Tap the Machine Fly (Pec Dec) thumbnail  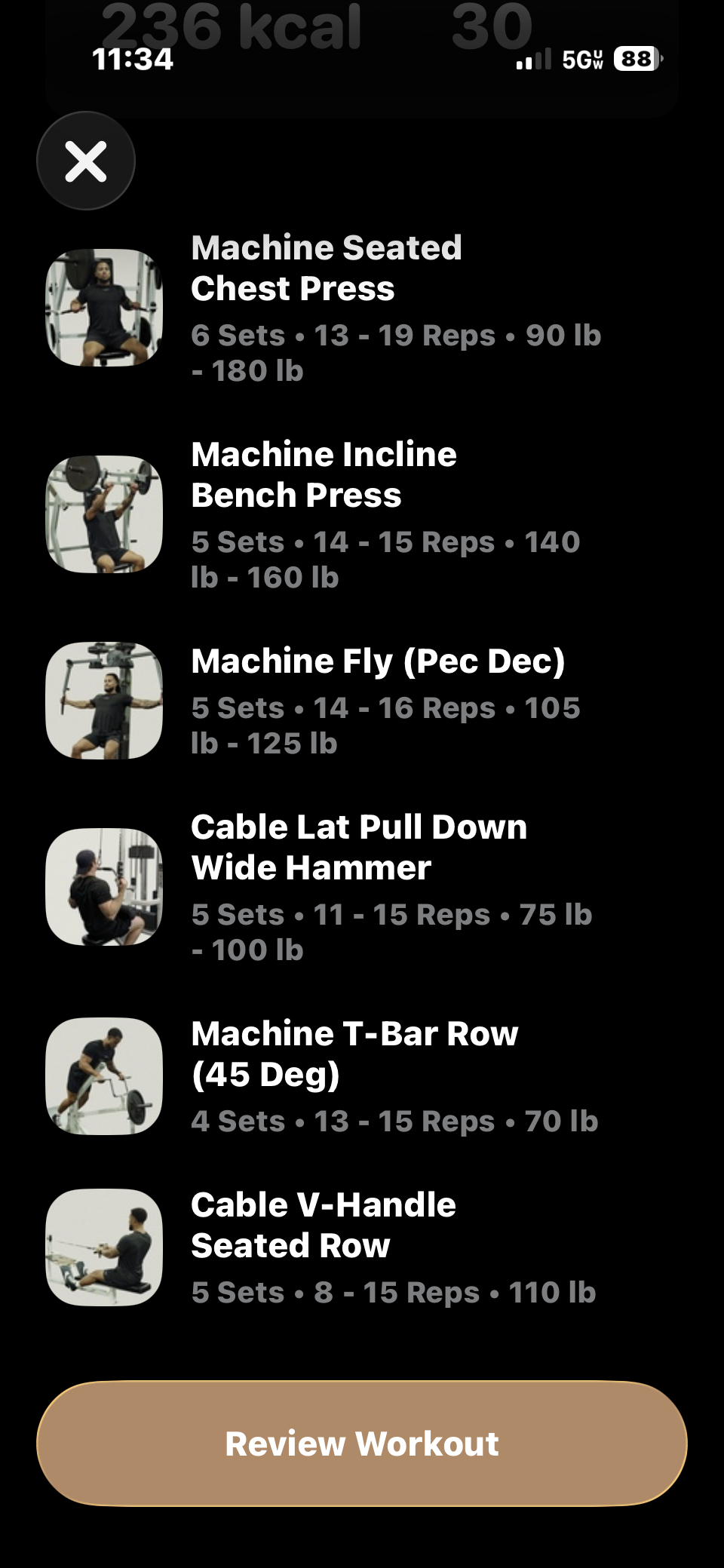coord(104,701)
